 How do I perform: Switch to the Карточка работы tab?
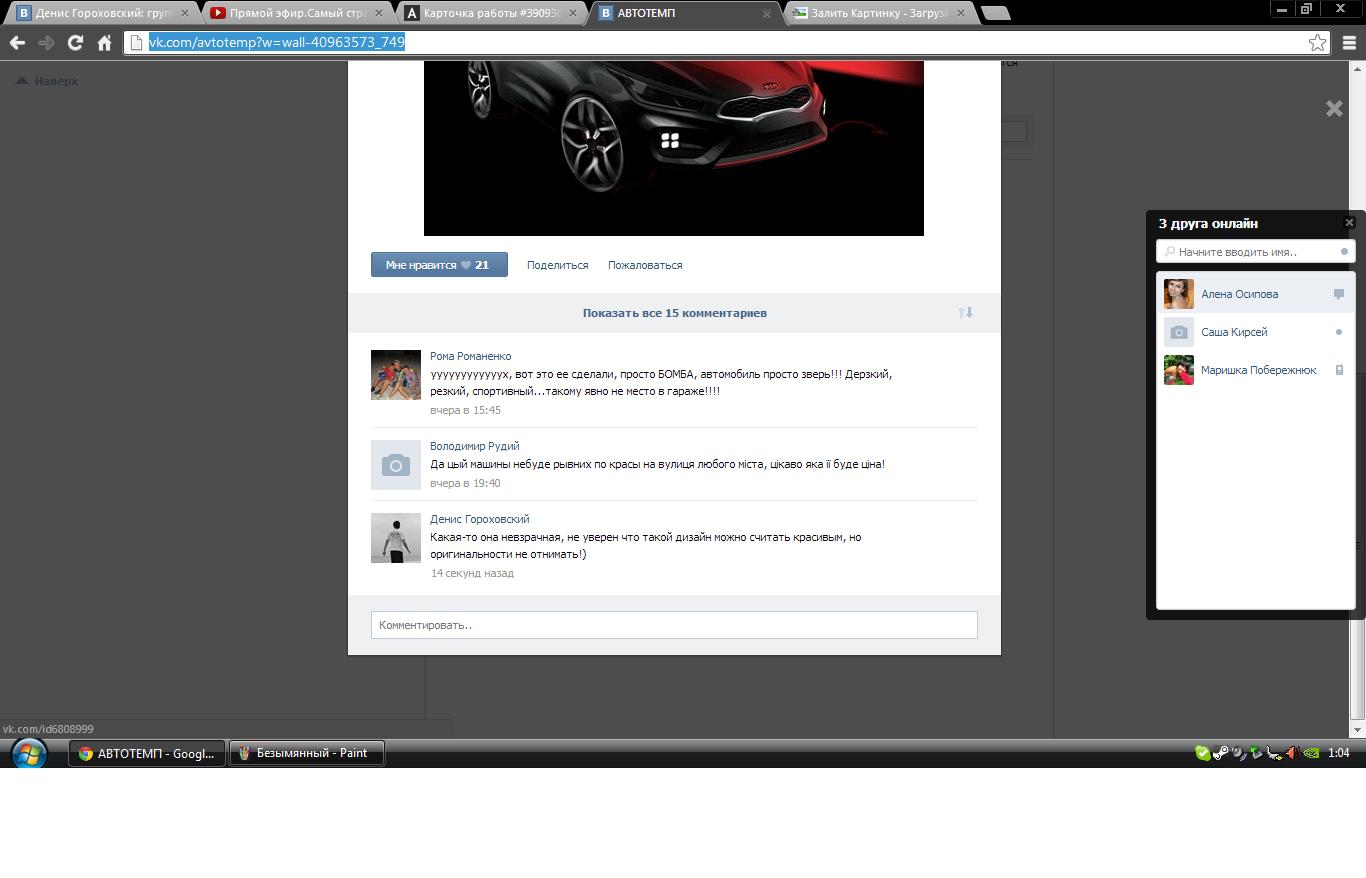click(x=490, y=13)
